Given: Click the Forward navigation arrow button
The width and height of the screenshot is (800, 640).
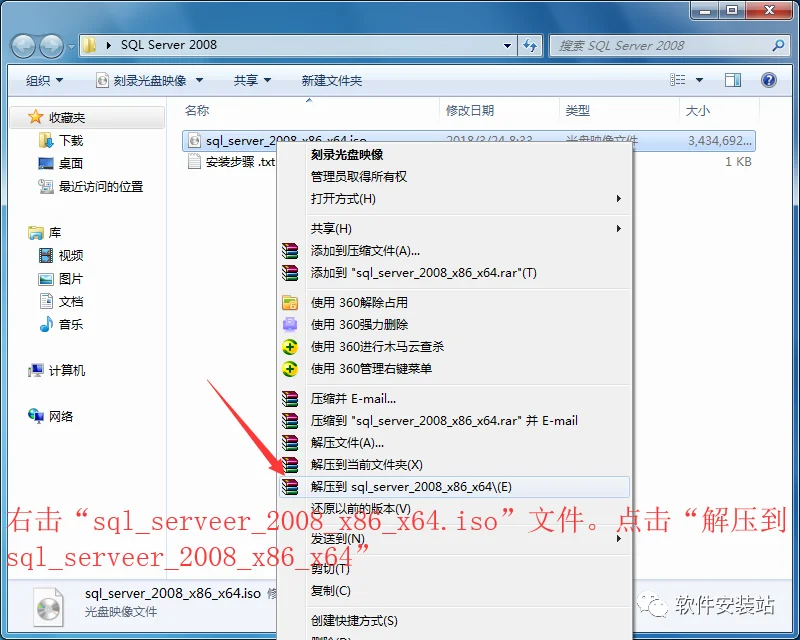Looking at the screenshot, I should click(52, 46).
